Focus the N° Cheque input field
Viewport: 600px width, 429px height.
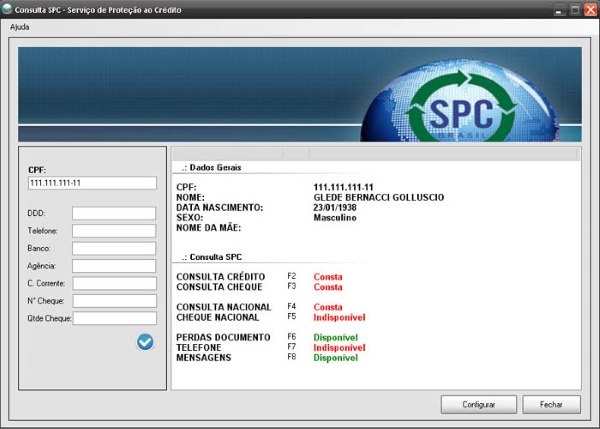coord(114,301)
